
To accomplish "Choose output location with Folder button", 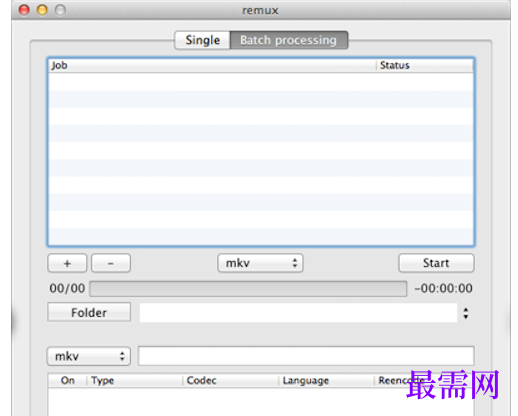I will tap(89, 312).
